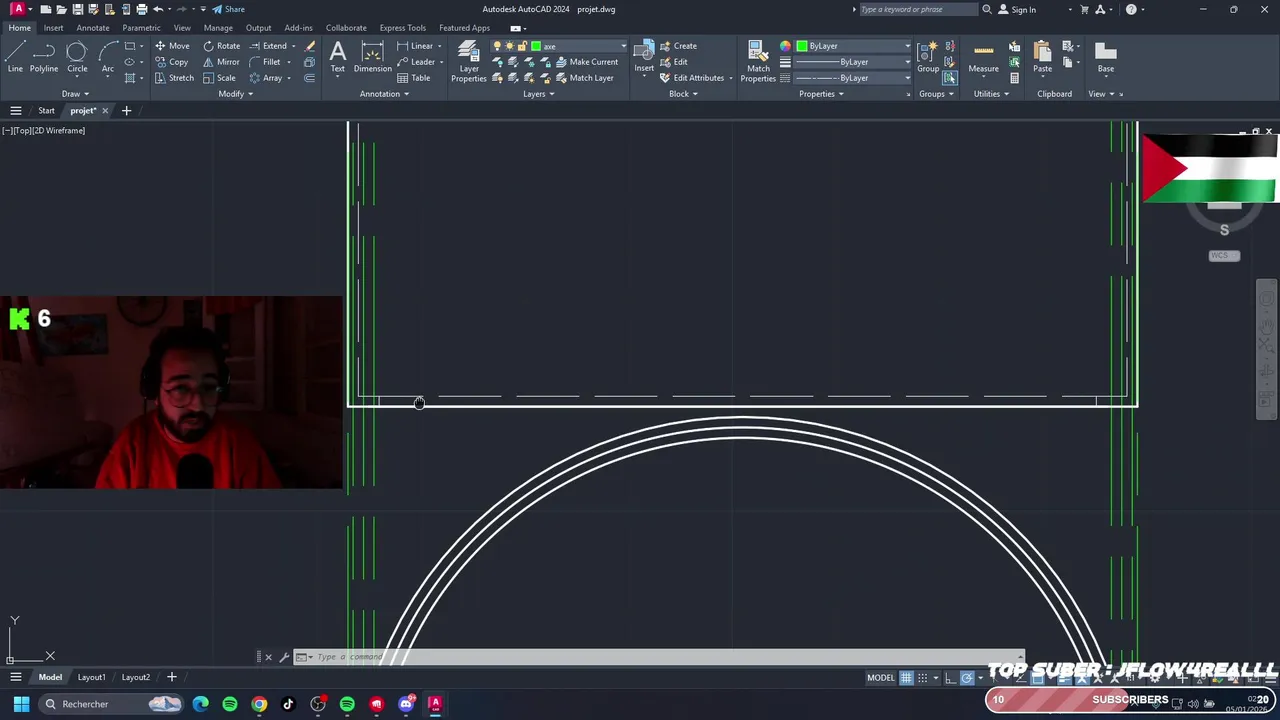
Task: Paste from the clipboard
Action: [x=1042, y=57]
